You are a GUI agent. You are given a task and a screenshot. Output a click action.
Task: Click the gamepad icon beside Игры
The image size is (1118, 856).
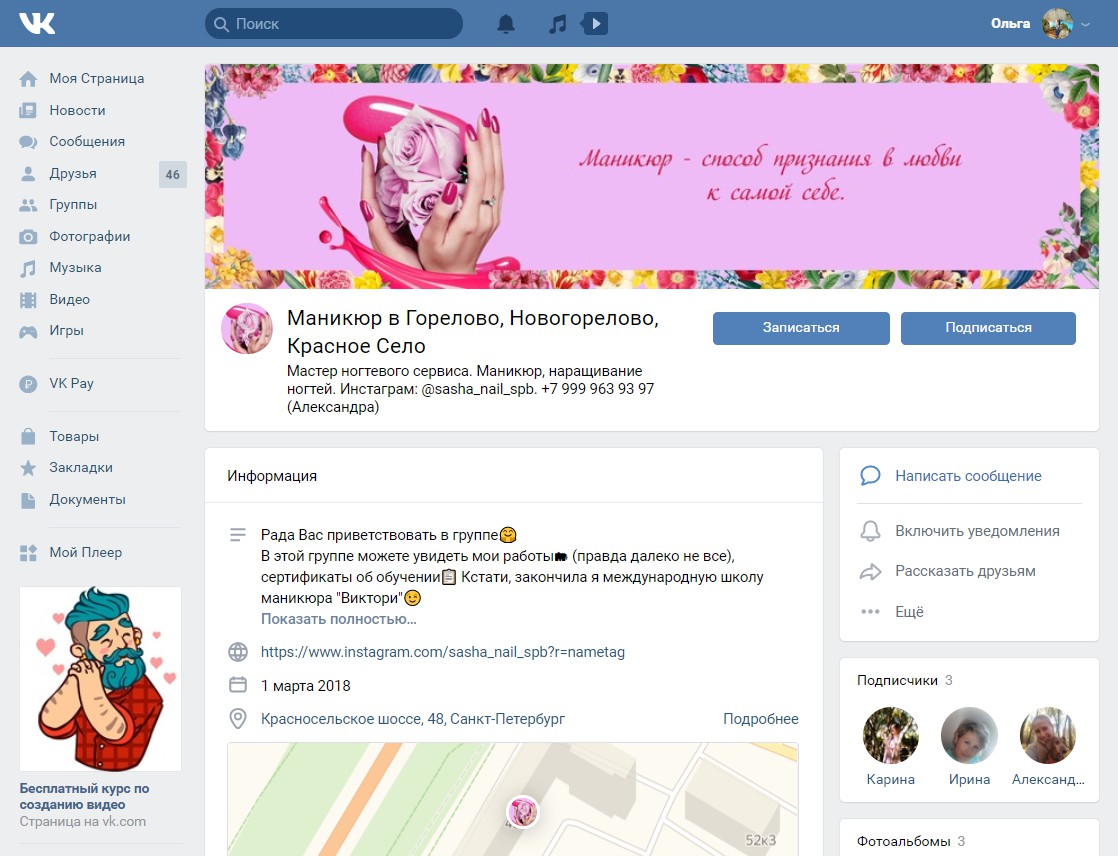[28, 331]
